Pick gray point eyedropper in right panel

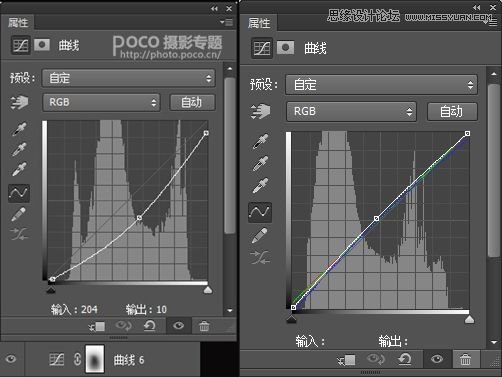point(261,163)
